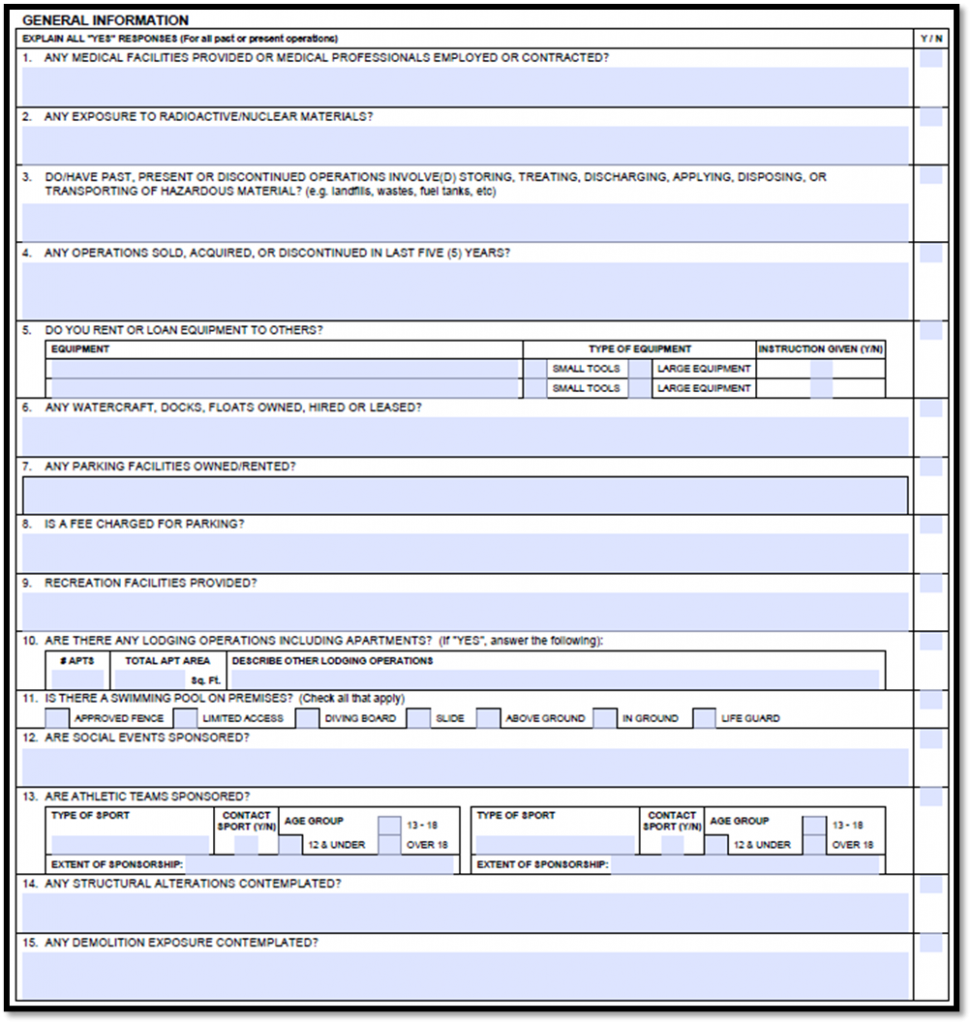The height and width of the screenshot is (1024, 972).
Task: Click first row Equipment description field
Action: coord(285,369)
